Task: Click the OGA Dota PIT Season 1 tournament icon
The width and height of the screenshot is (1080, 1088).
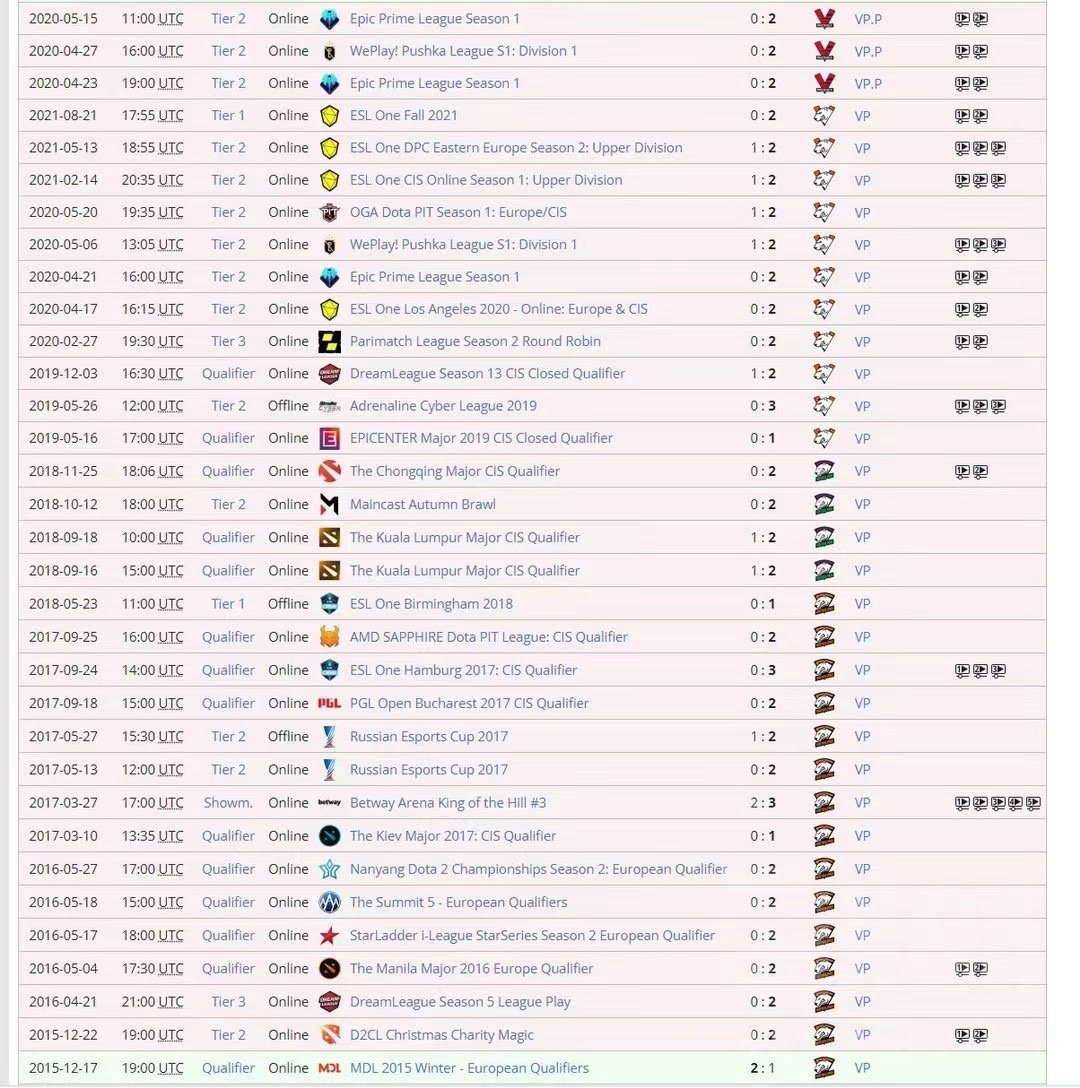Action: 331,212
